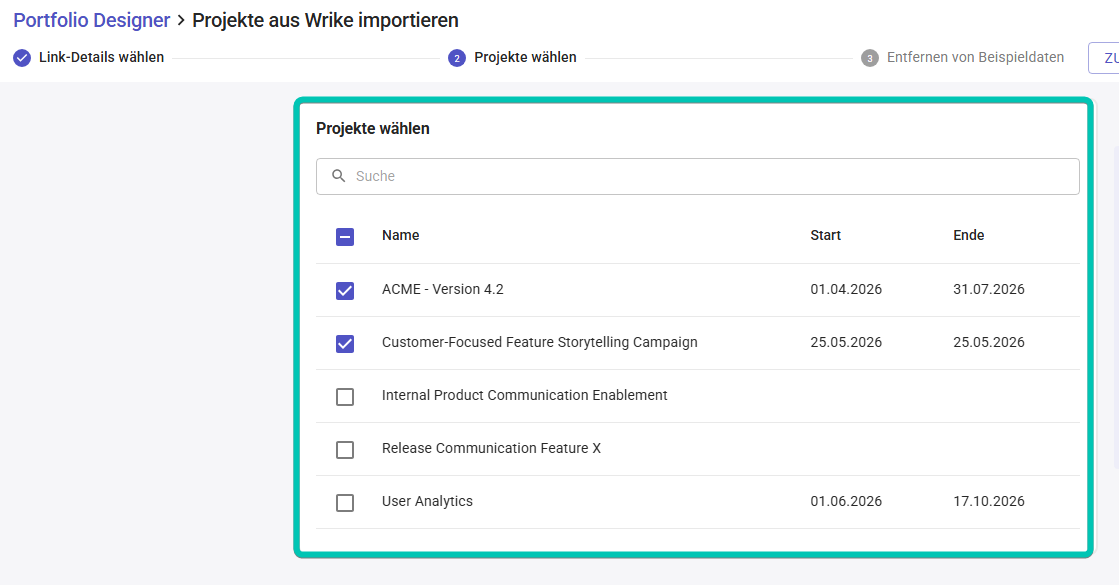Click the magnifier icon in the search field
The image size is (1119, 585).
tap(340, 176)
